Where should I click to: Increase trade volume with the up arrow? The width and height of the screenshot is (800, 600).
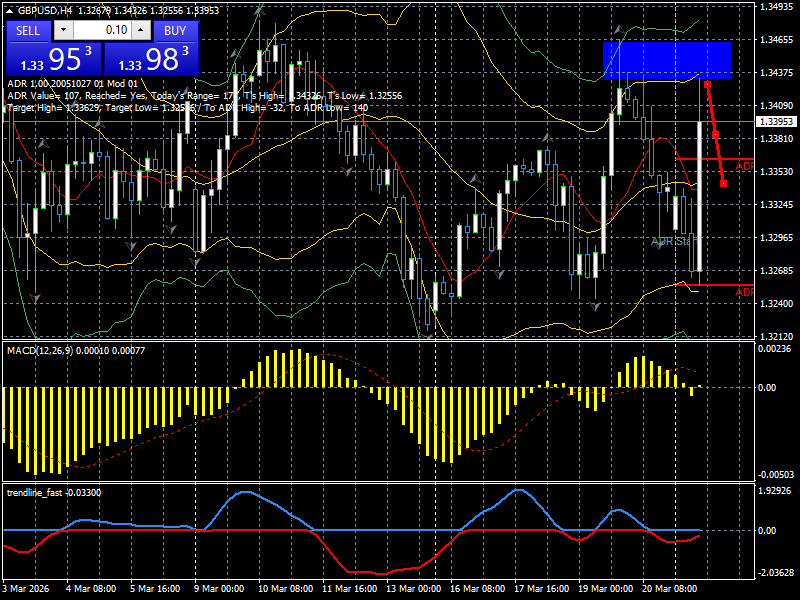(x=141, y=30)
